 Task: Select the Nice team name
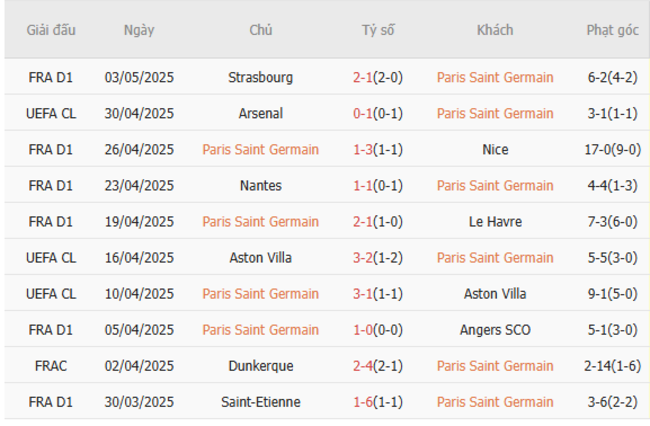pos(494,149)
